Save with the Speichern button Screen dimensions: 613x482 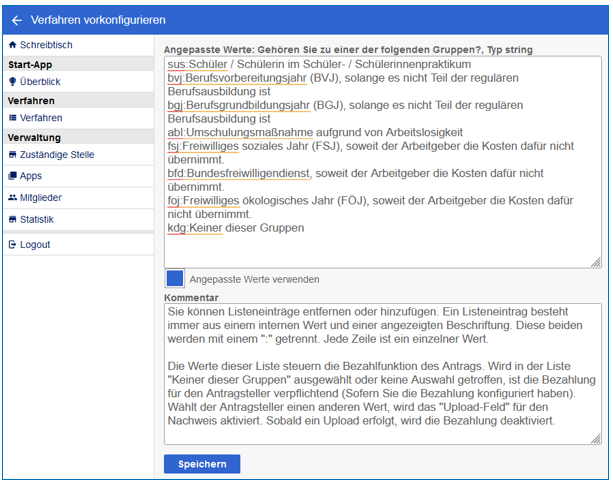(x=202, y=465)
